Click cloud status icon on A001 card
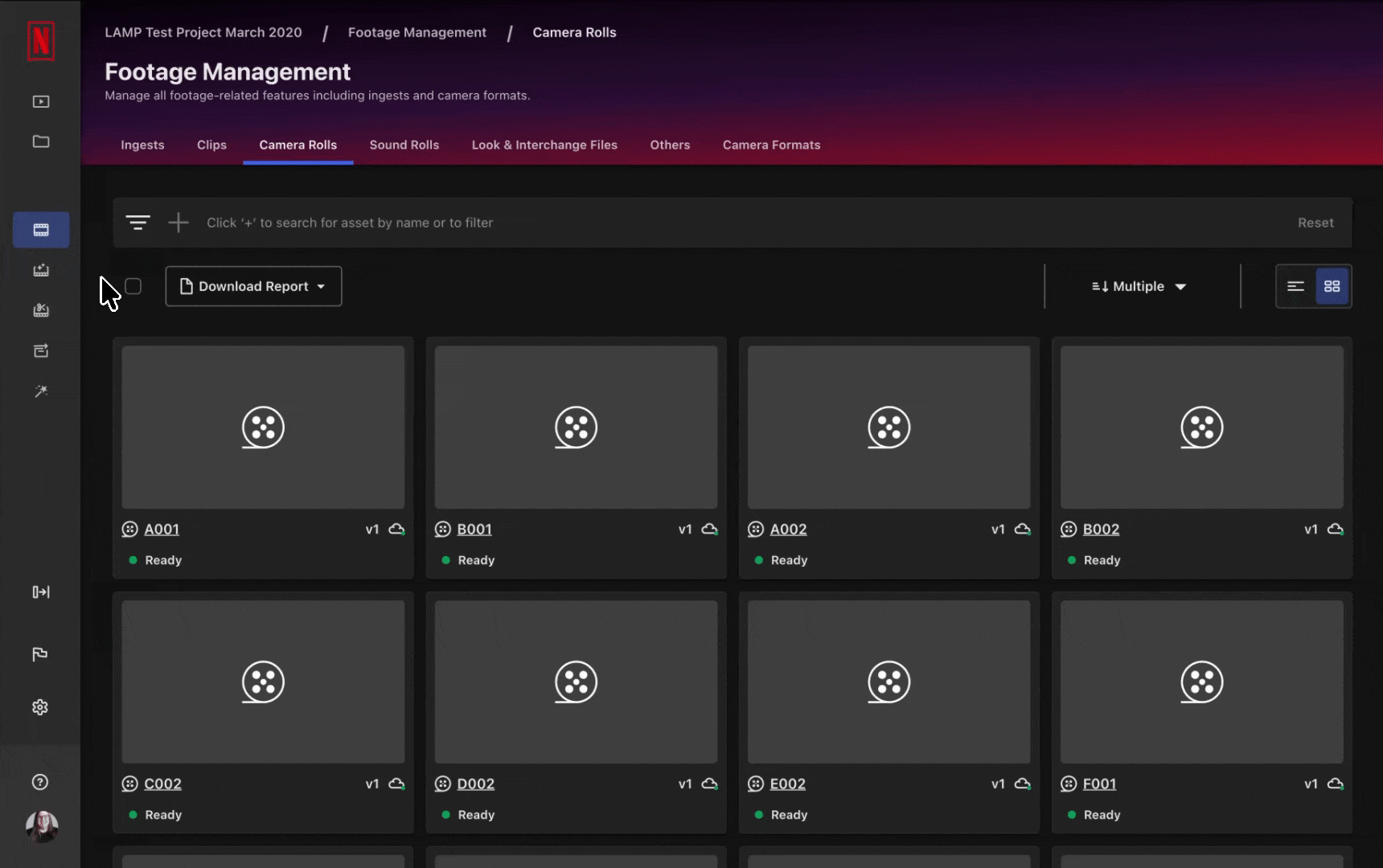This screenshot has height=868, width=1383. (397, 530)
